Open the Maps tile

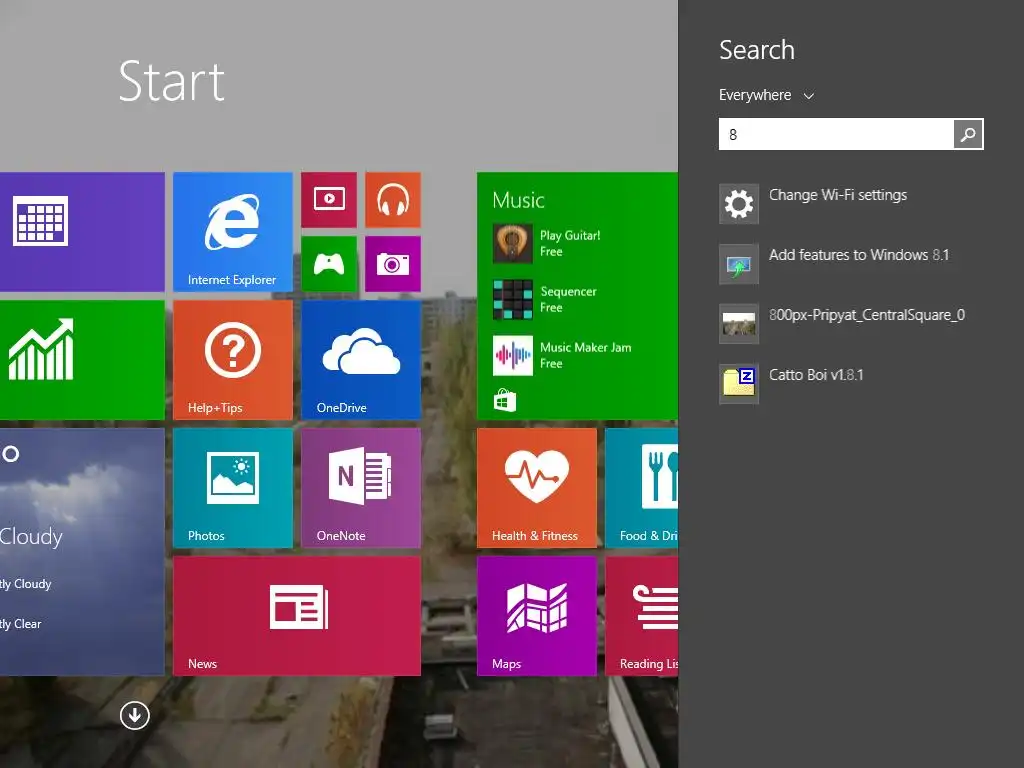point(537,616)
